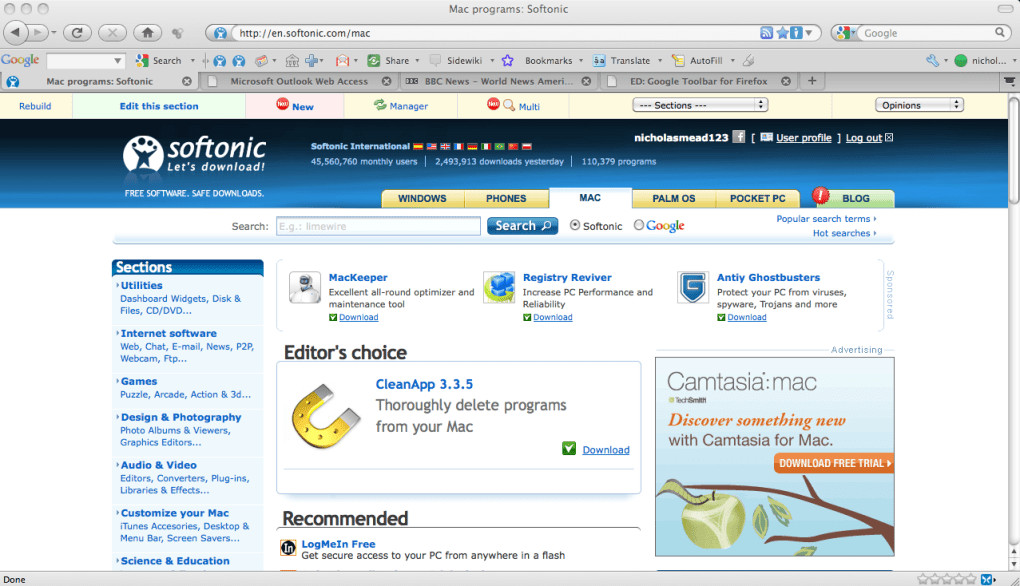Open the page info icon in address bar
The height and width of the screenshot is (586, 1020).
(796, 33)
